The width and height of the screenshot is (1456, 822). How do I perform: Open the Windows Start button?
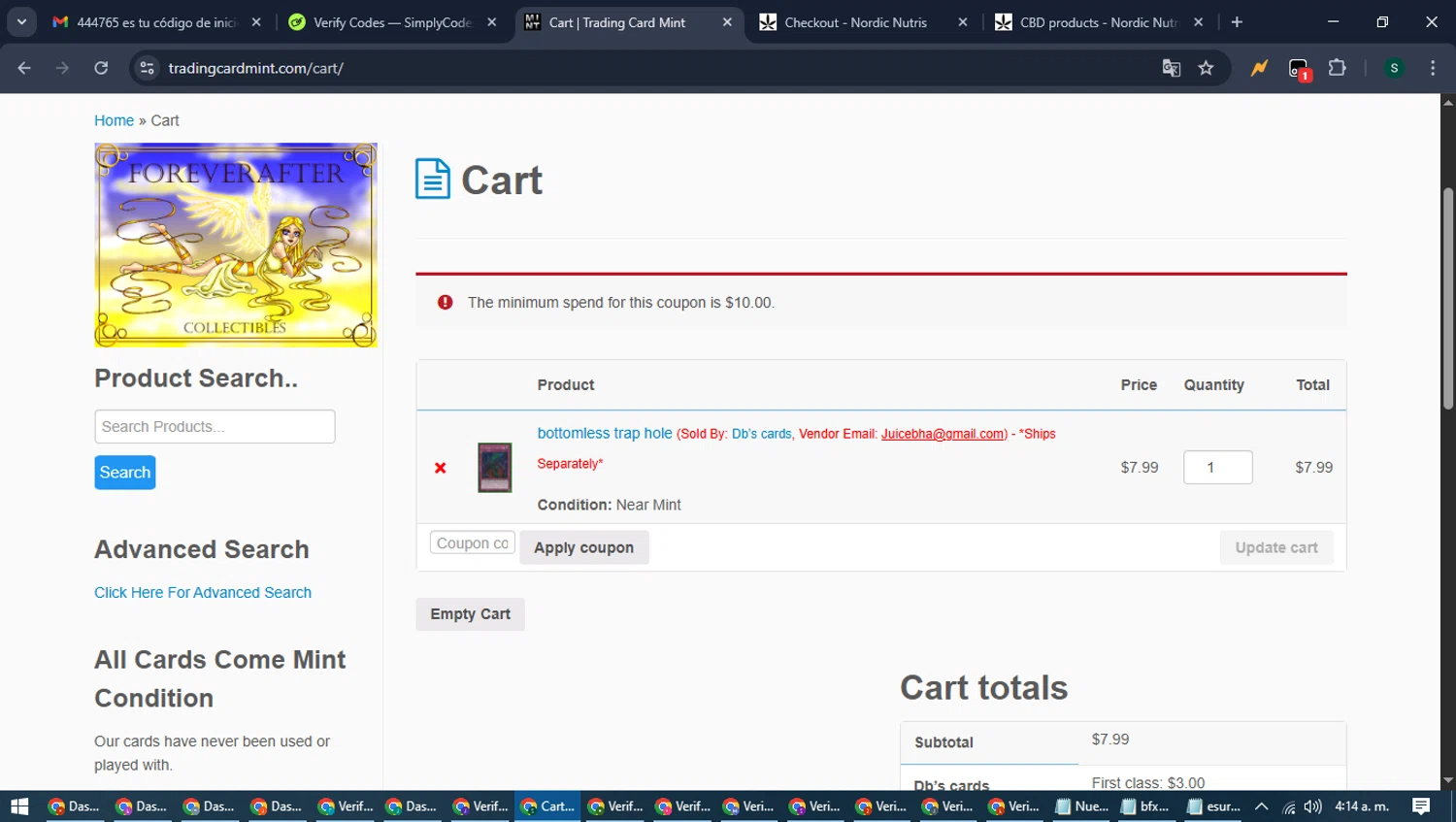19,806
